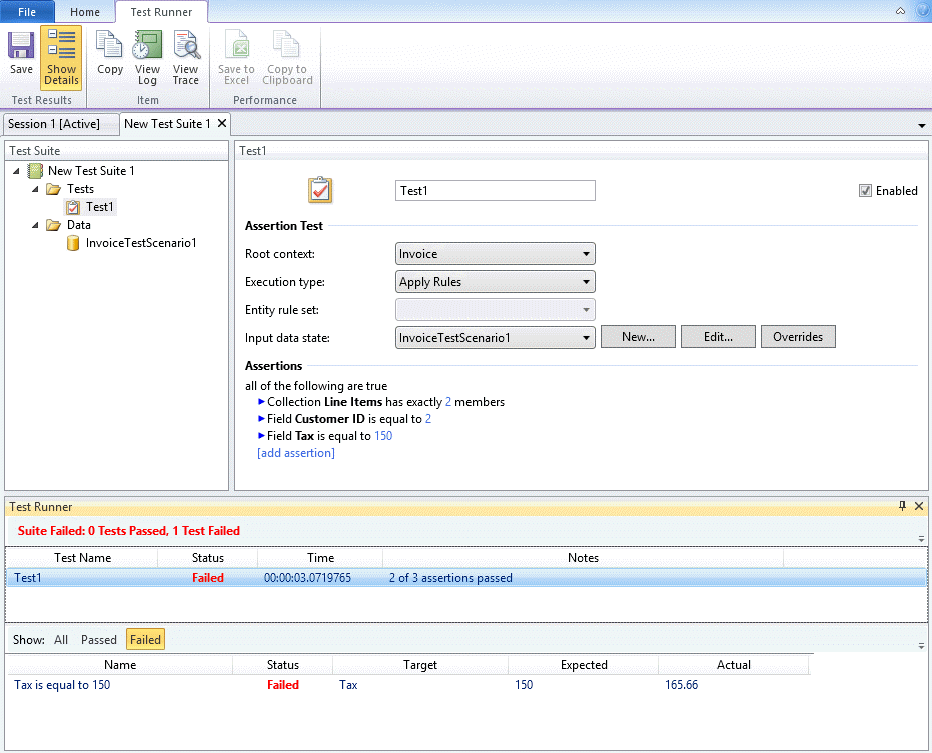The width and height of the screenshot is (932, 753).
Task: Uncheck the Enabled checkbox
Action: pos(865,191)
